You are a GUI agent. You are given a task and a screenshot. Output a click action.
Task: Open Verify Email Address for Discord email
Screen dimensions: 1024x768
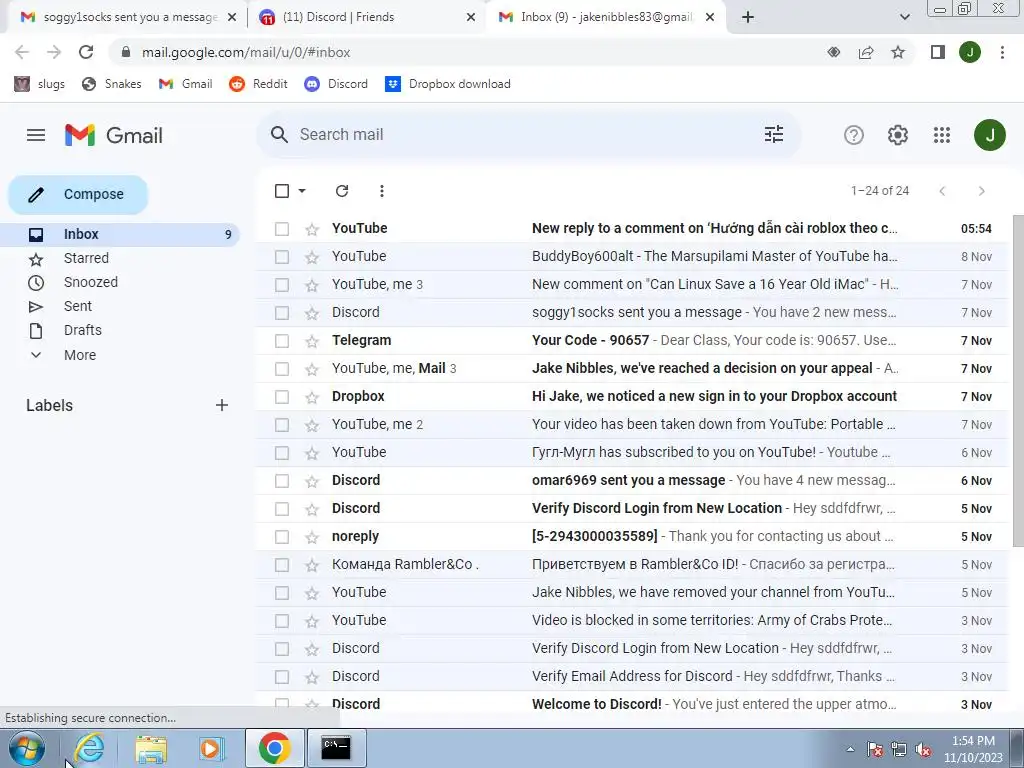630,677
